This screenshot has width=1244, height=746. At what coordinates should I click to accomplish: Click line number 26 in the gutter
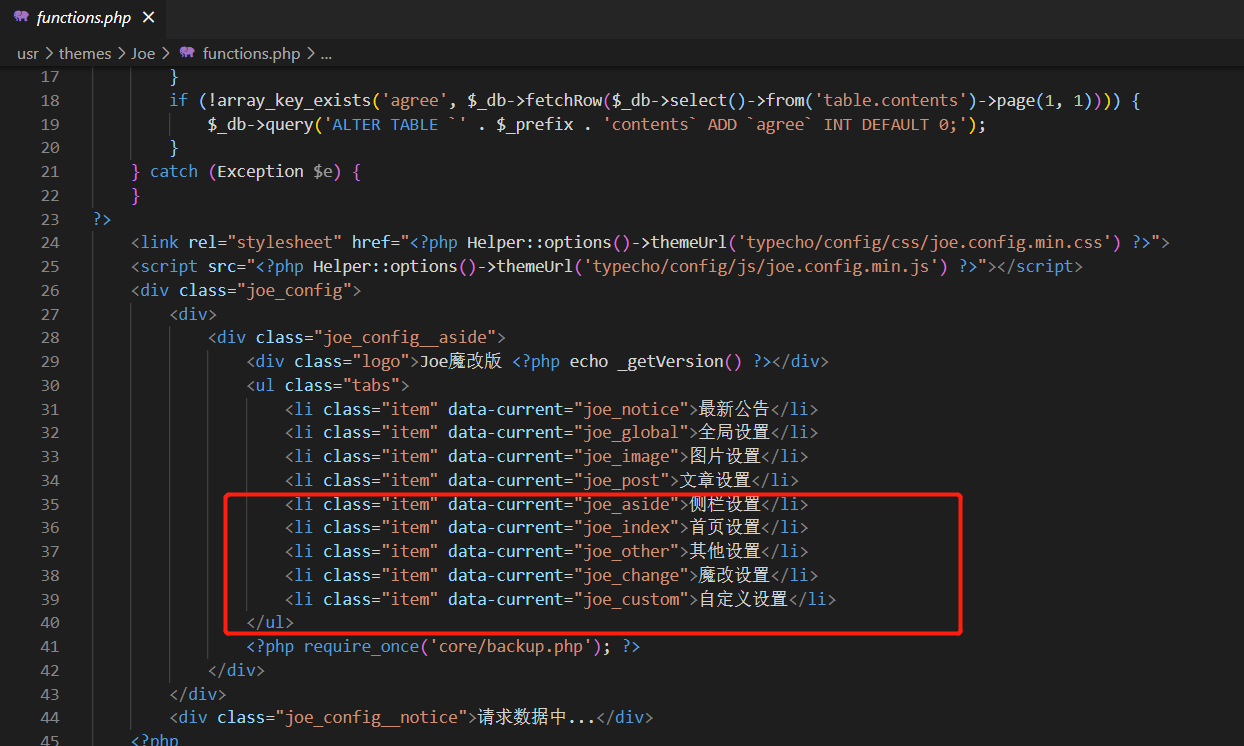coord(49,291)
